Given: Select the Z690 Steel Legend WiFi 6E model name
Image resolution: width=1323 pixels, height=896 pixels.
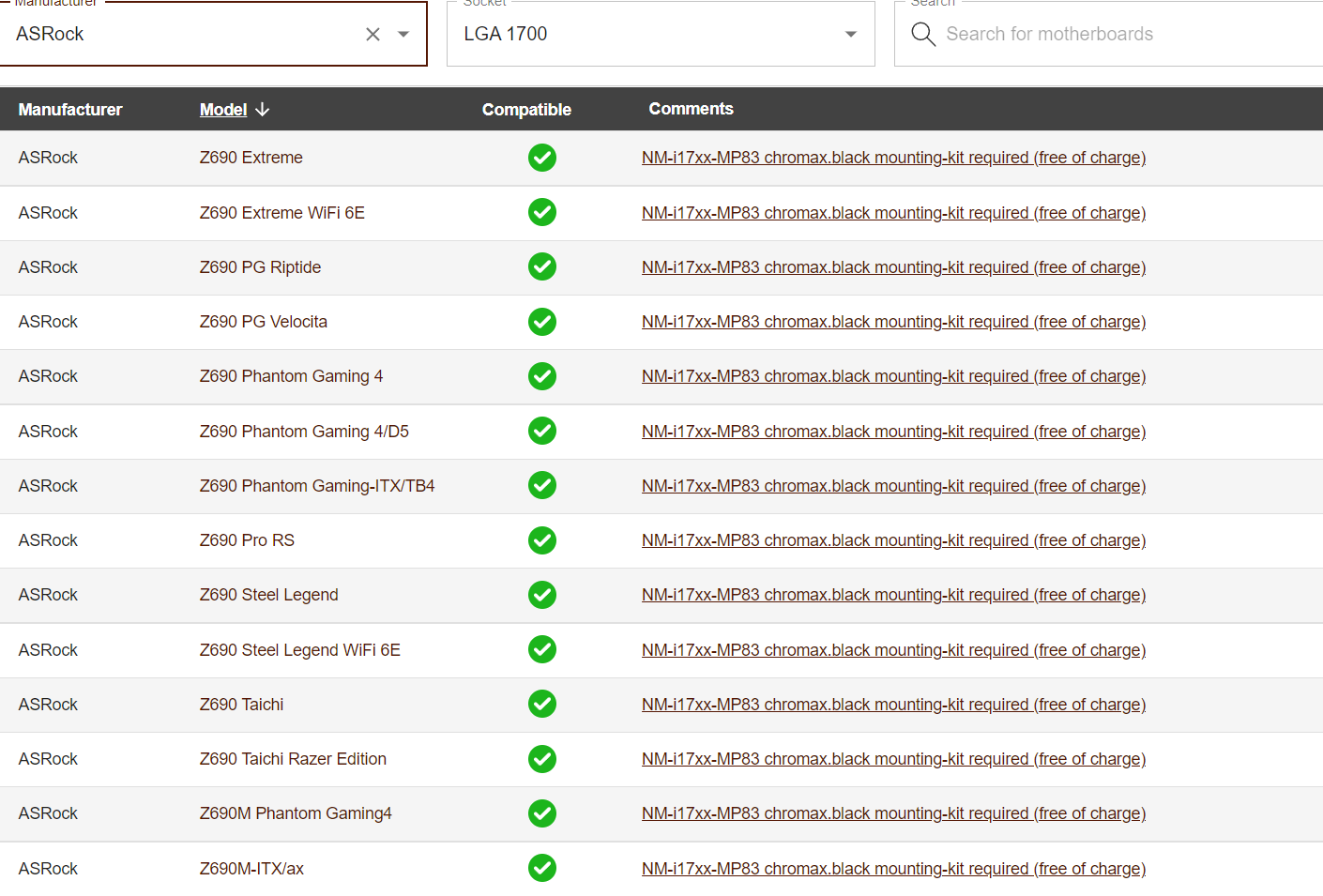Looking at the screenshot, I should point(300,650).
